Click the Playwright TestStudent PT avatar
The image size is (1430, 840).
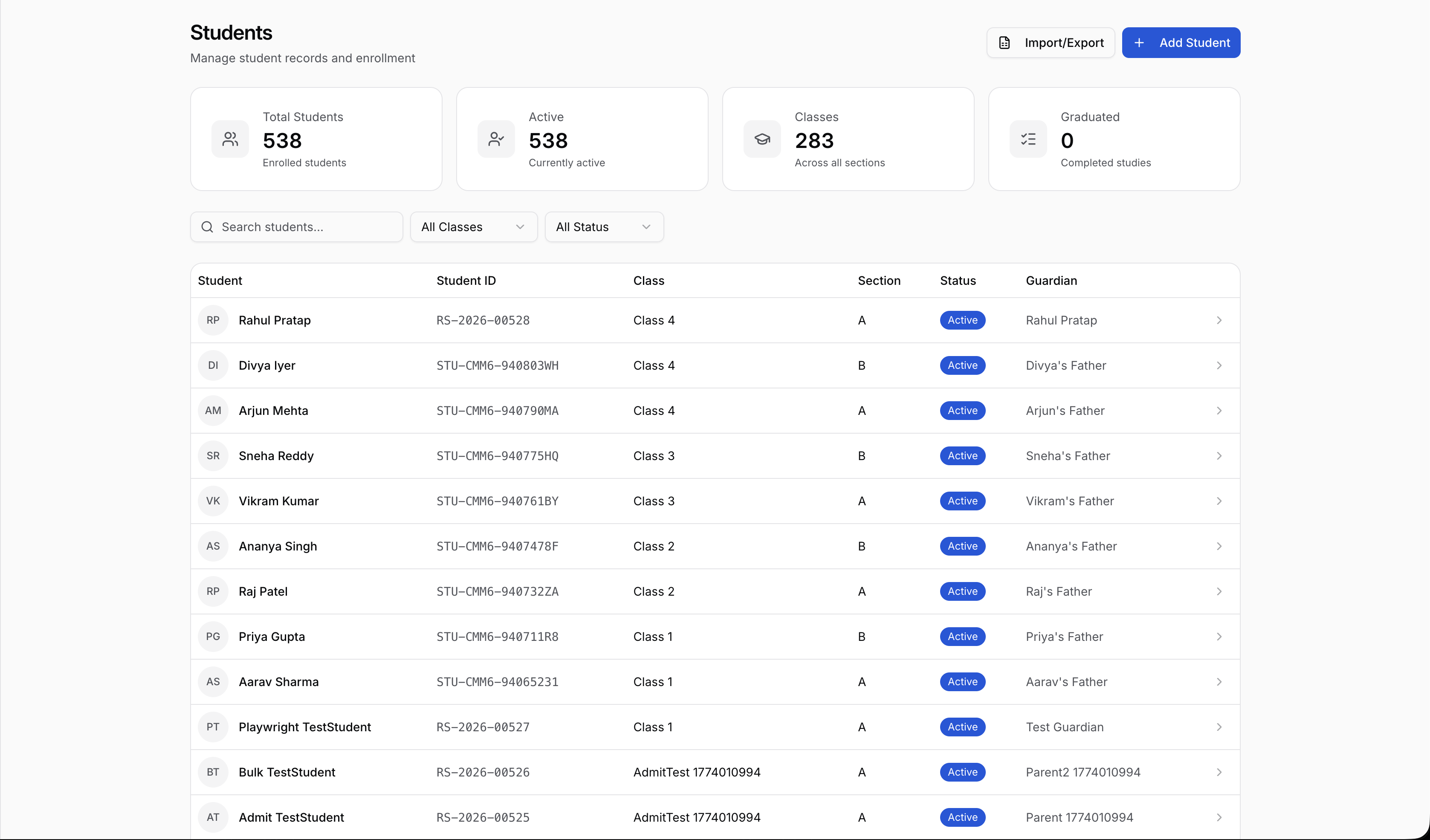(x=213, y=727)
